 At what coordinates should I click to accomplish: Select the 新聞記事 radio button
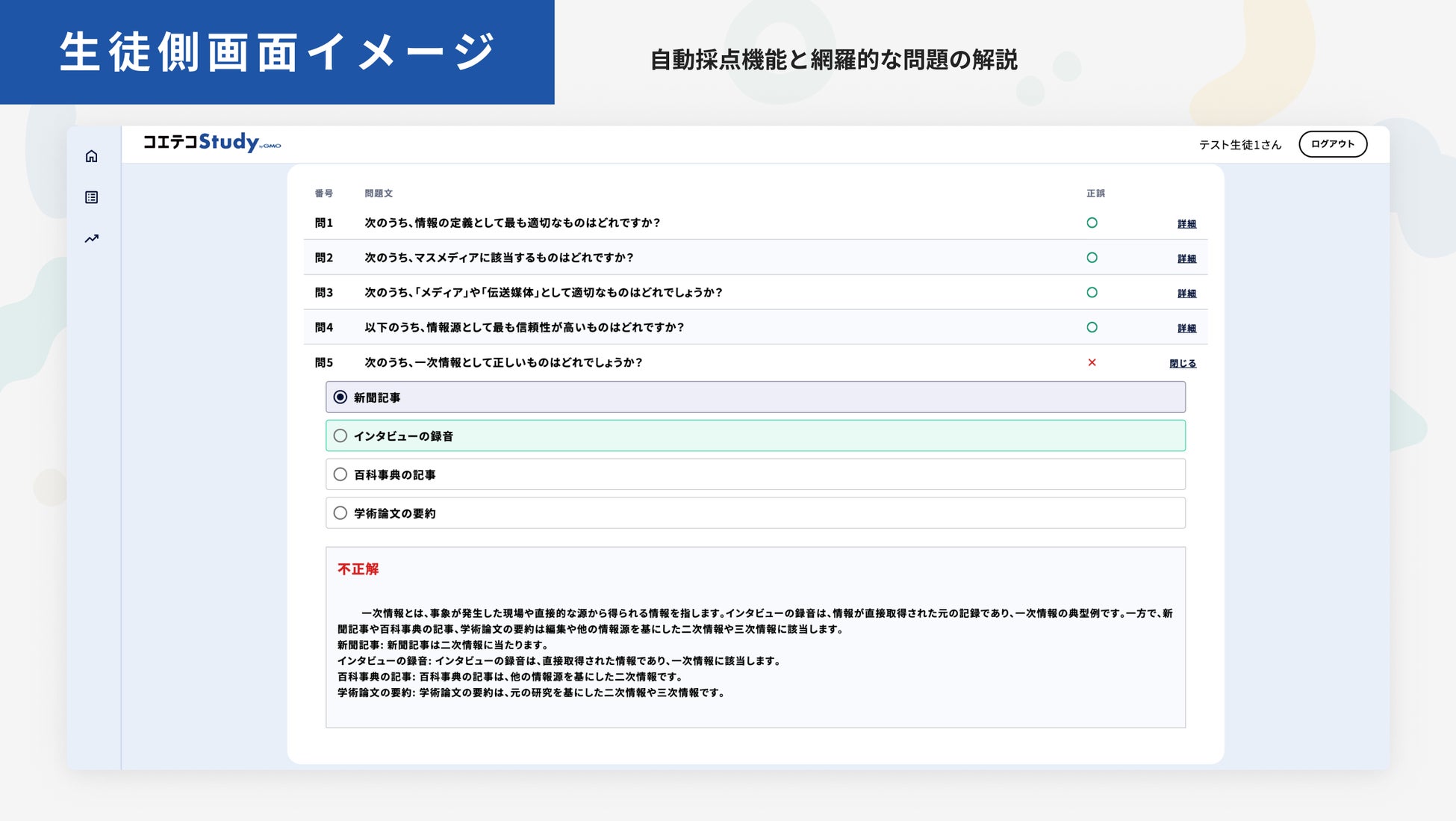340,397
